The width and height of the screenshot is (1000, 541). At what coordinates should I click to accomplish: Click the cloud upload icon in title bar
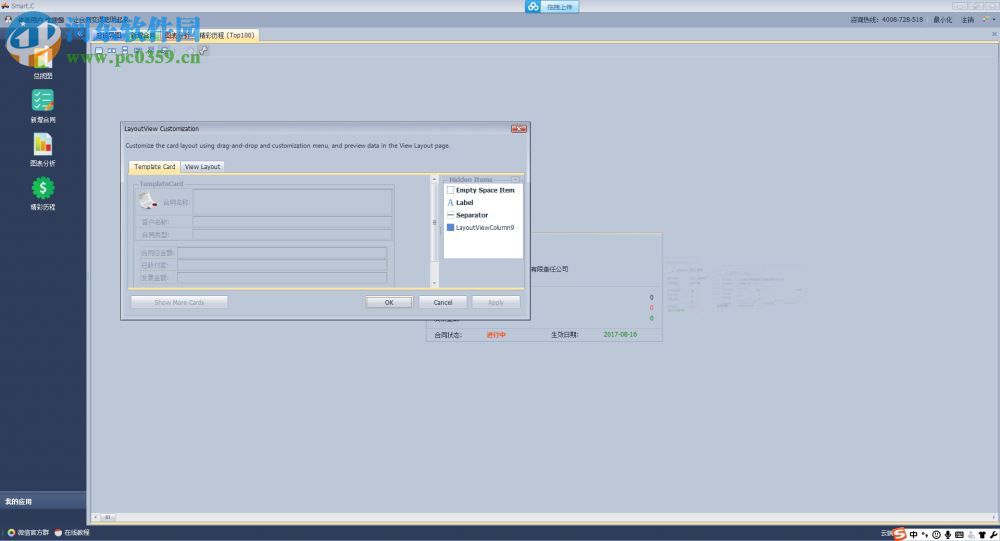click(x=533, y=6)
